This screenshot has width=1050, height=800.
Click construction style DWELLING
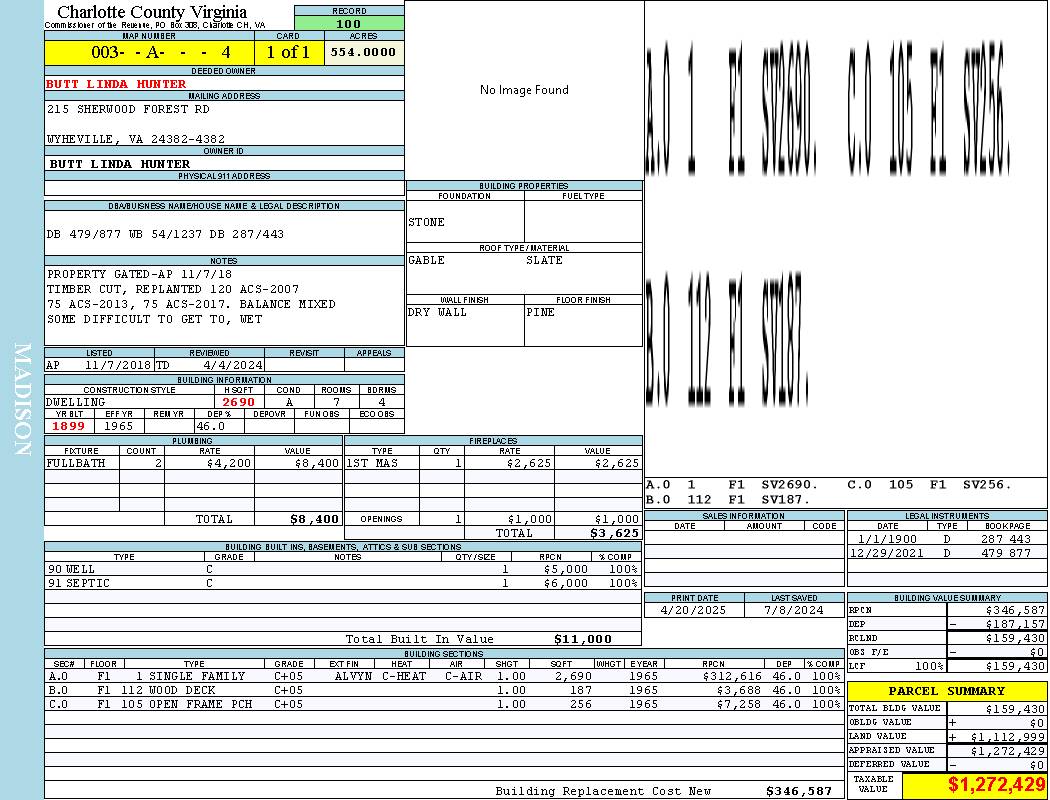76,402
